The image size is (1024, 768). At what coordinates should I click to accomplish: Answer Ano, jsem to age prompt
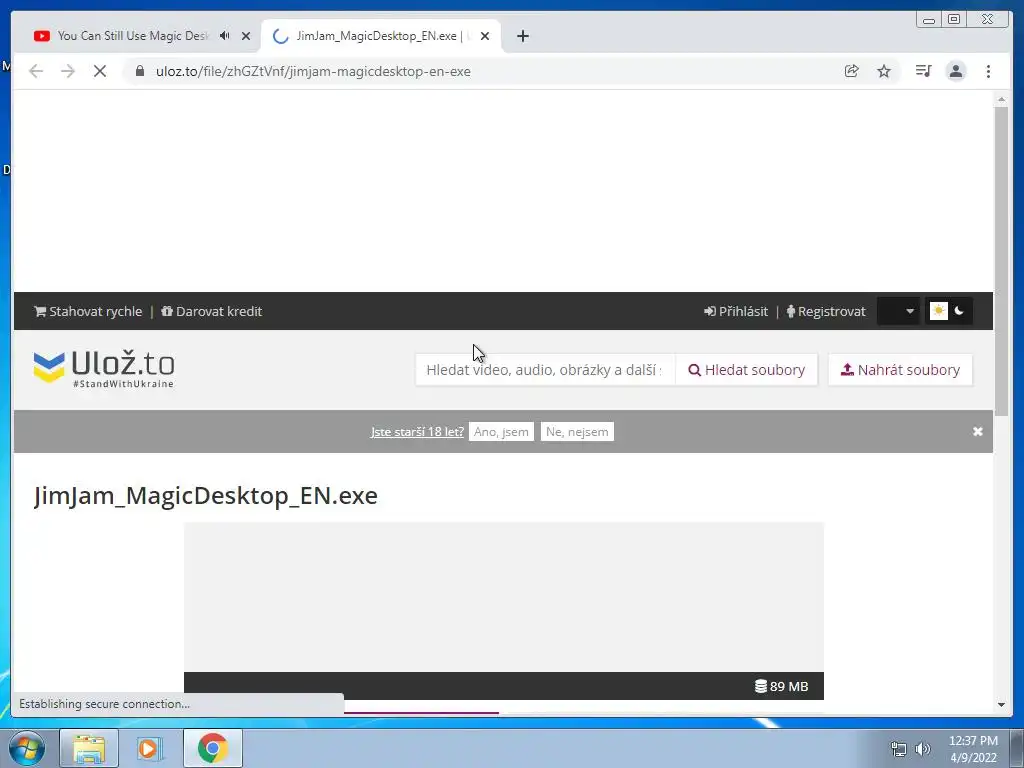tap(501, 432)
